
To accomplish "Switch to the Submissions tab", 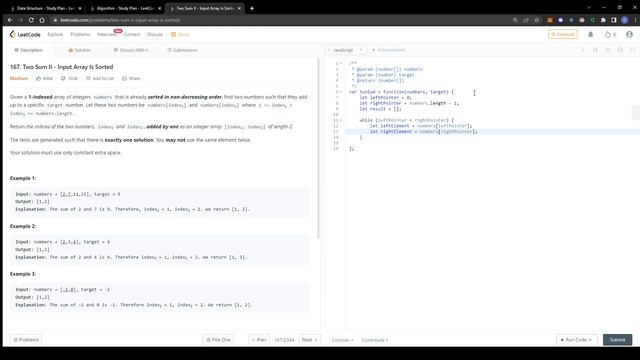I will 182,50.
